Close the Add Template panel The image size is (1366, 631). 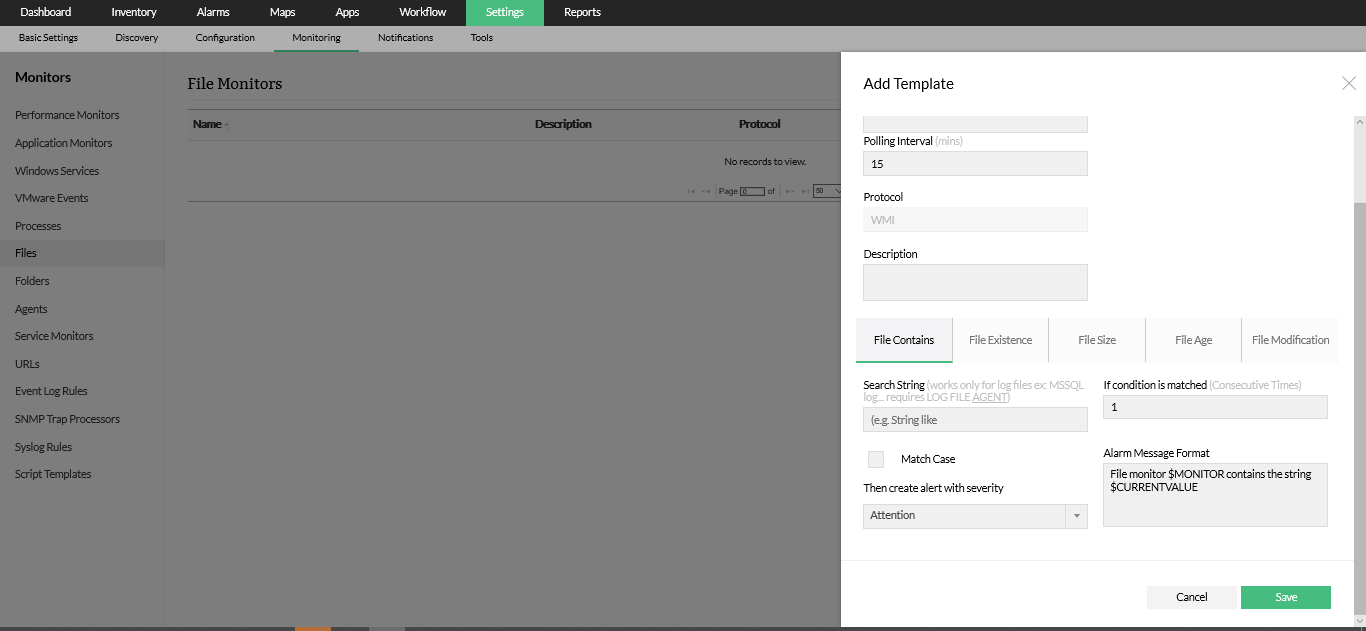pos(1348,84)
